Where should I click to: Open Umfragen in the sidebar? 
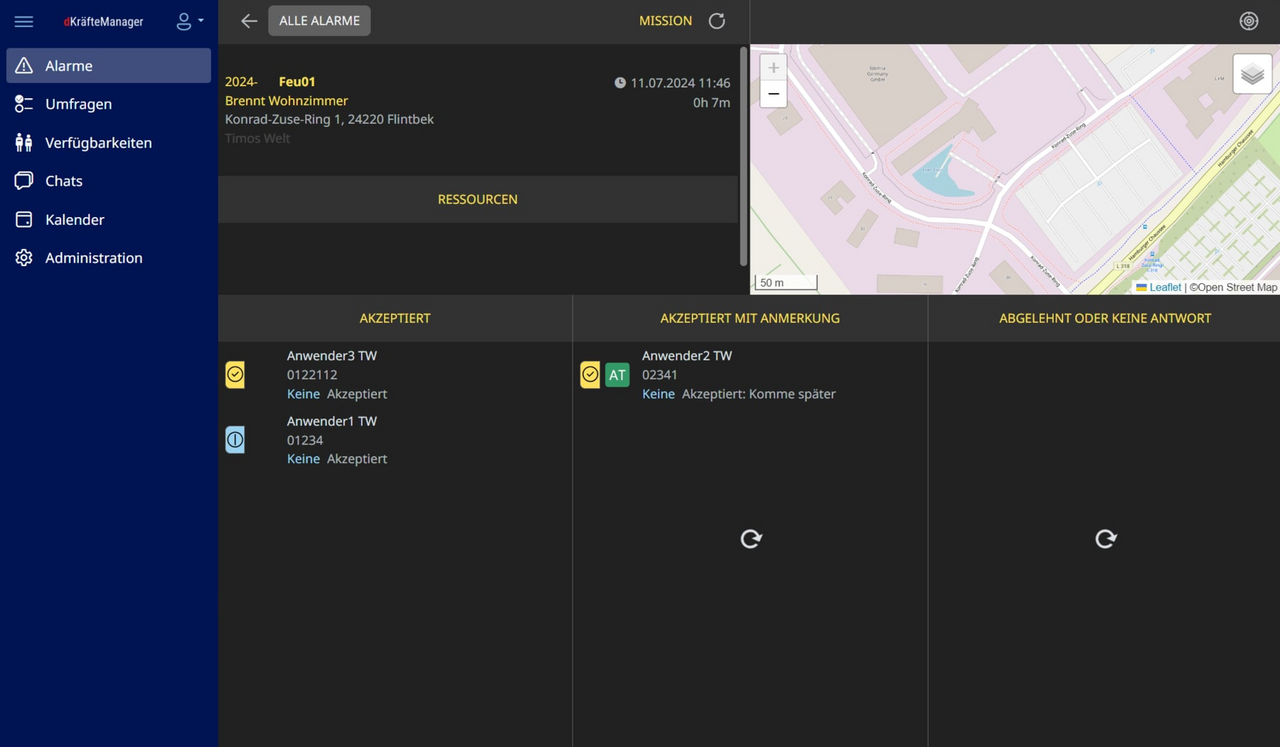[x=78, y=104]
